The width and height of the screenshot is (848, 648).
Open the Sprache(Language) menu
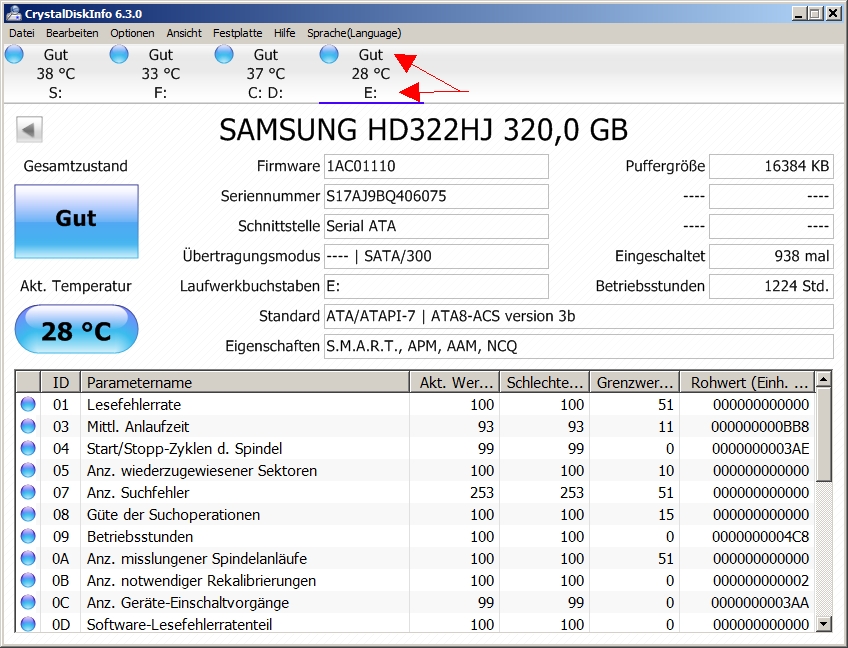tap(354, 33)
